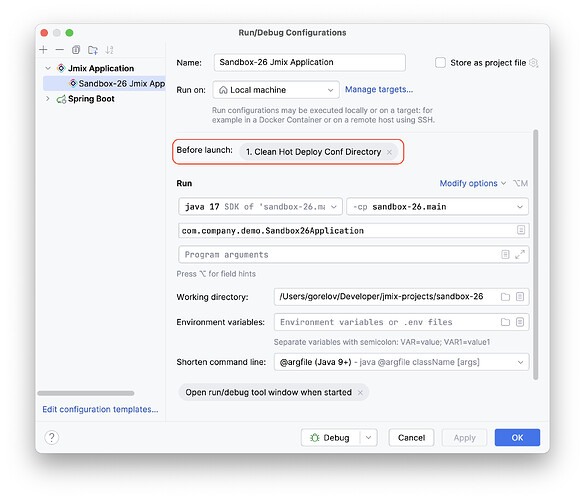Add new configuration with plus icon
This screenshot has width=585, height=499.
(x=43, y=50)
